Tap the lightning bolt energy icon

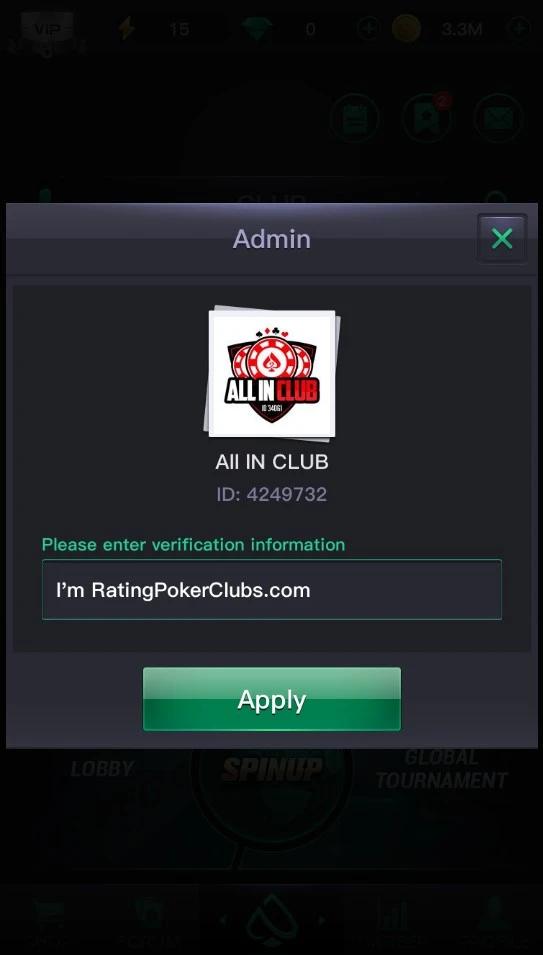127,29
